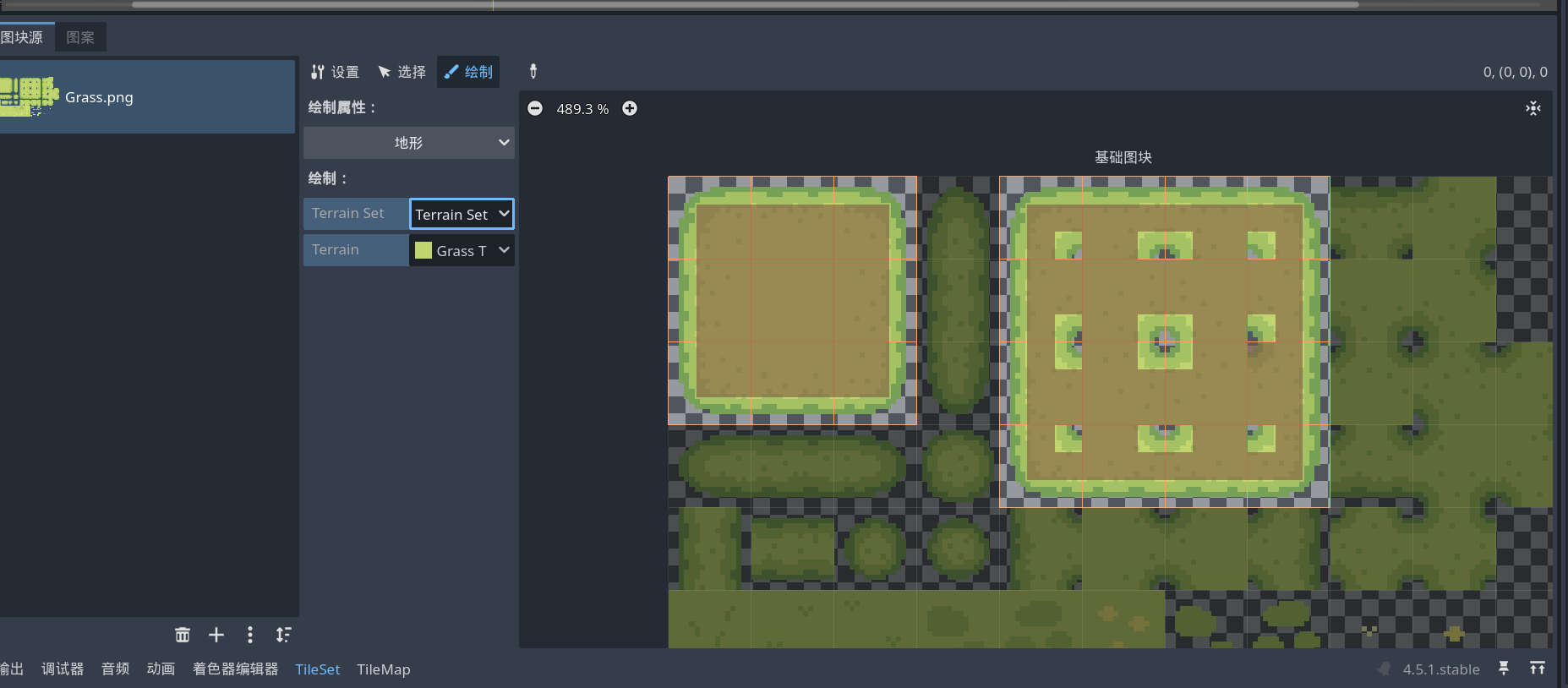Center the tile atlas view
Viewport: 1568px width, 688px height.
[1532, 108]
